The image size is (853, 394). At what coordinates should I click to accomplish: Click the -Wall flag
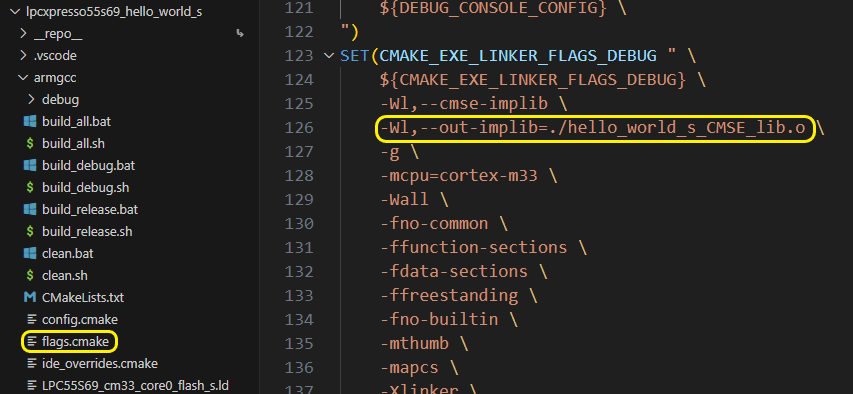click(404, 200)
